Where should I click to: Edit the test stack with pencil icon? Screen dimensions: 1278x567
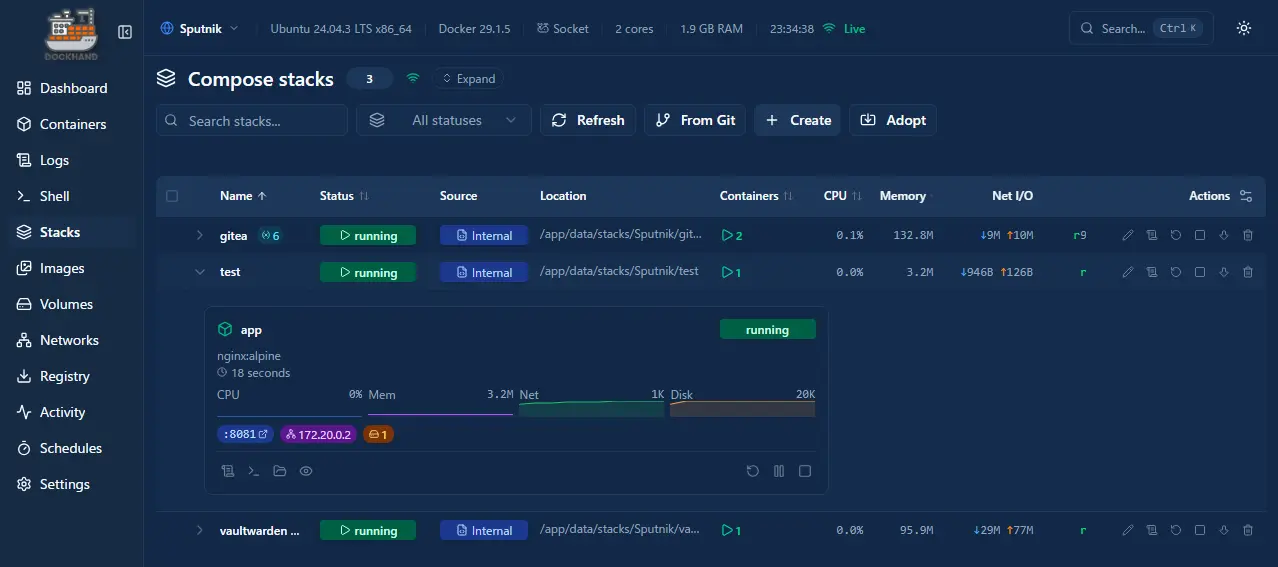point(1128,272)
